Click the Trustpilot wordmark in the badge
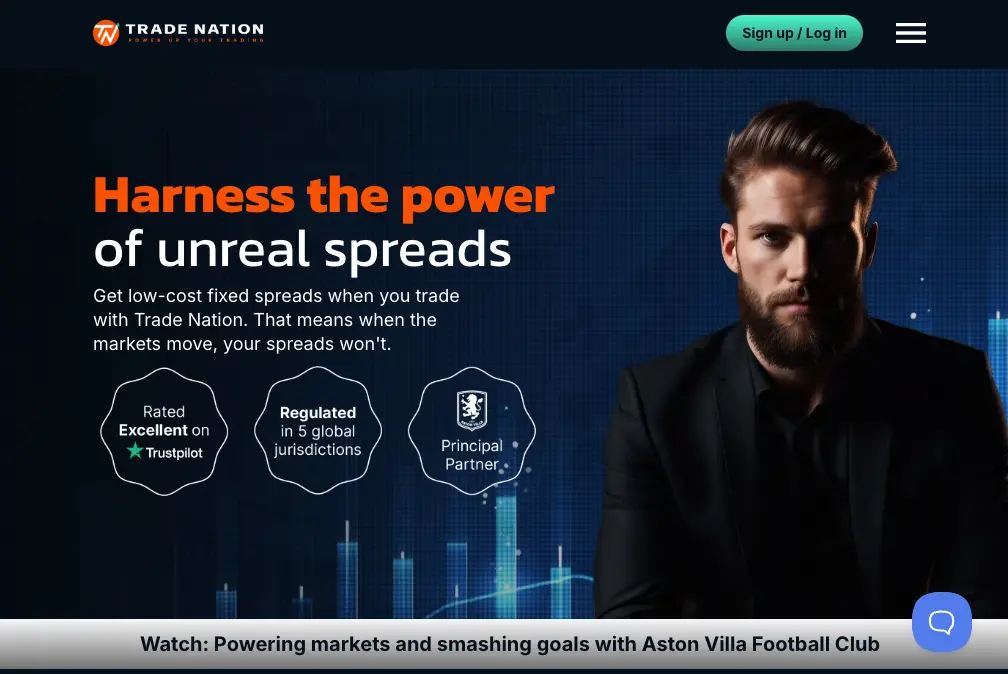Viewport: 1008px width, 674px height. [x=174, y=453]
